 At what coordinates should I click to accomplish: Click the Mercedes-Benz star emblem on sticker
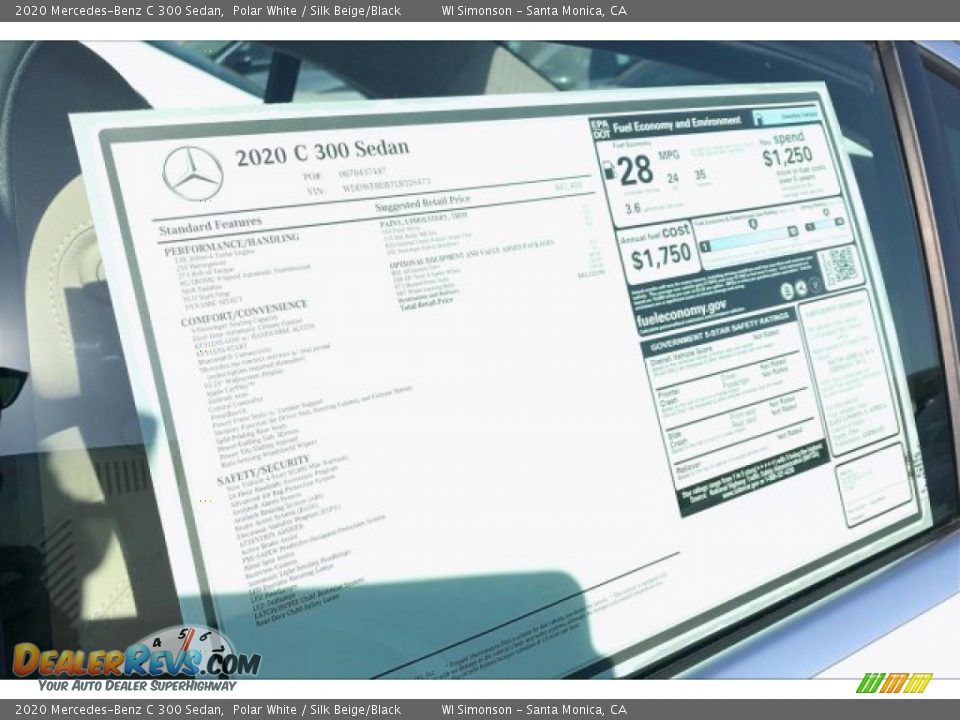(x=193, y=174)
